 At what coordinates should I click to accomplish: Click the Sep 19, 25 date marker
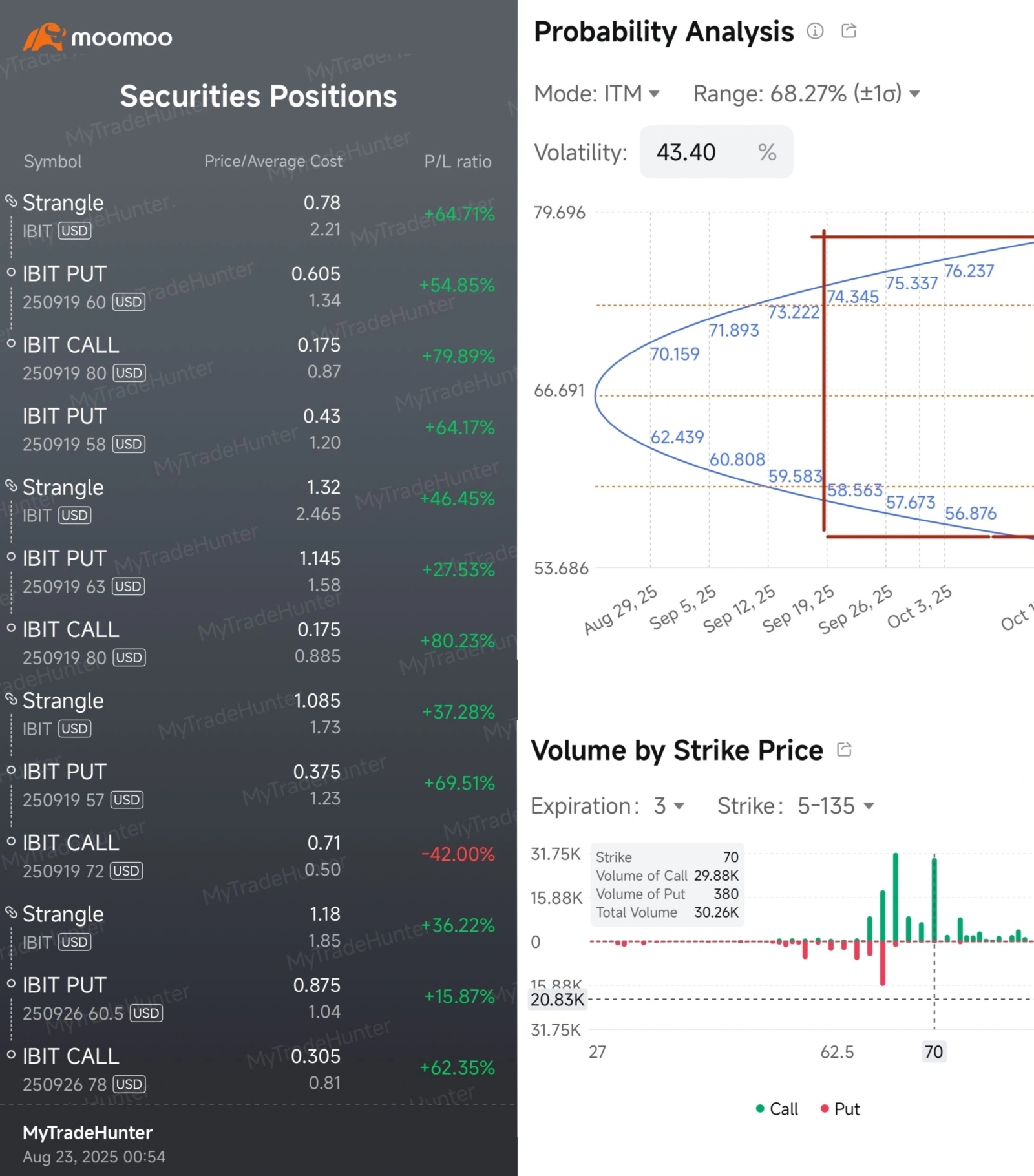click(799, 610)
